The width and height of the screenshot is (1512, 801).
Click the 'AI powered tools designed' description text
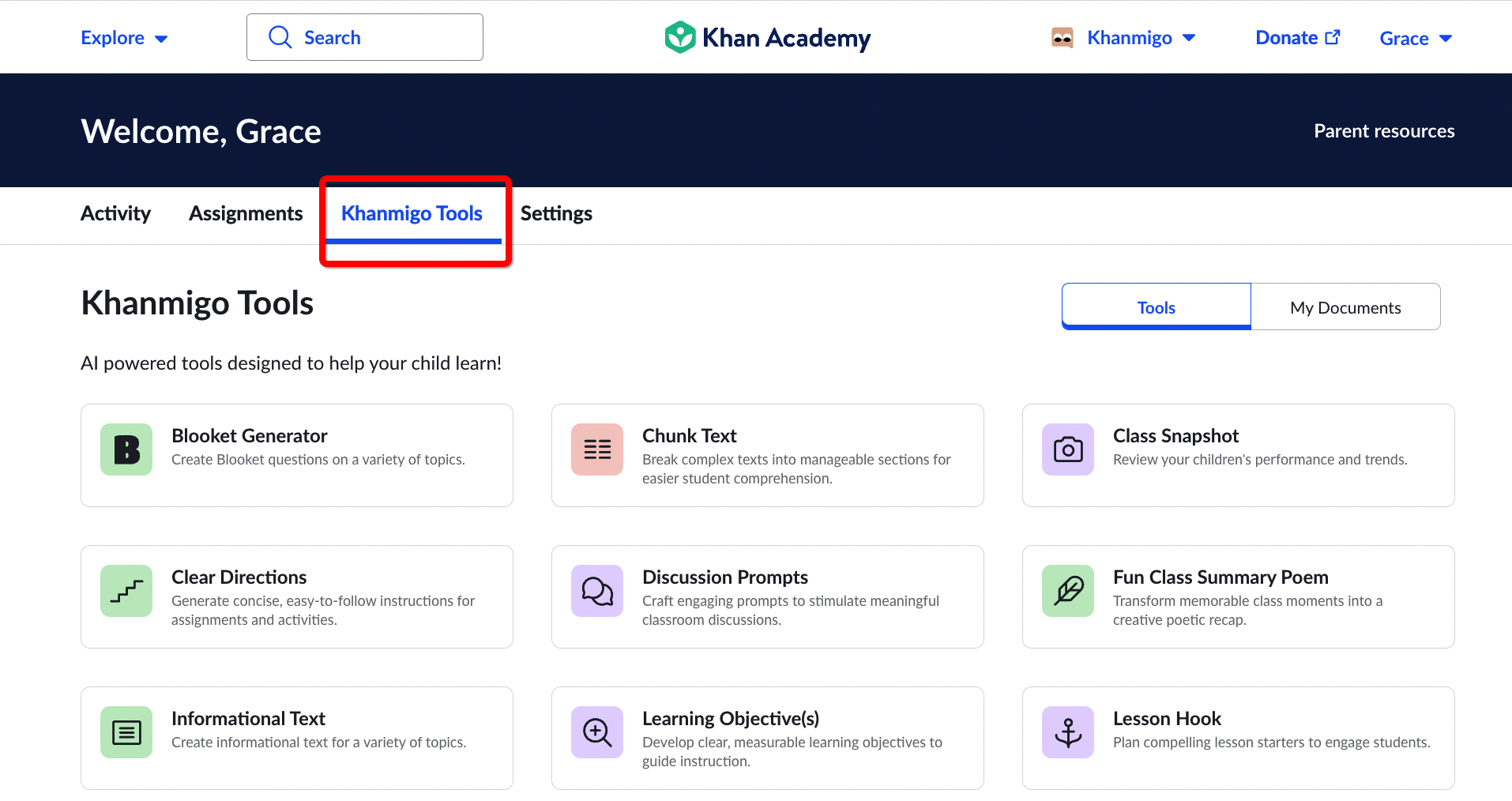click(x=291, y=363)
